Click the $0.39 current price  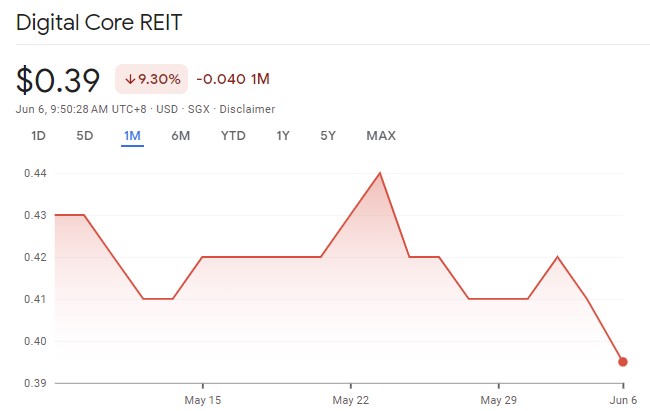coord(60,79)
